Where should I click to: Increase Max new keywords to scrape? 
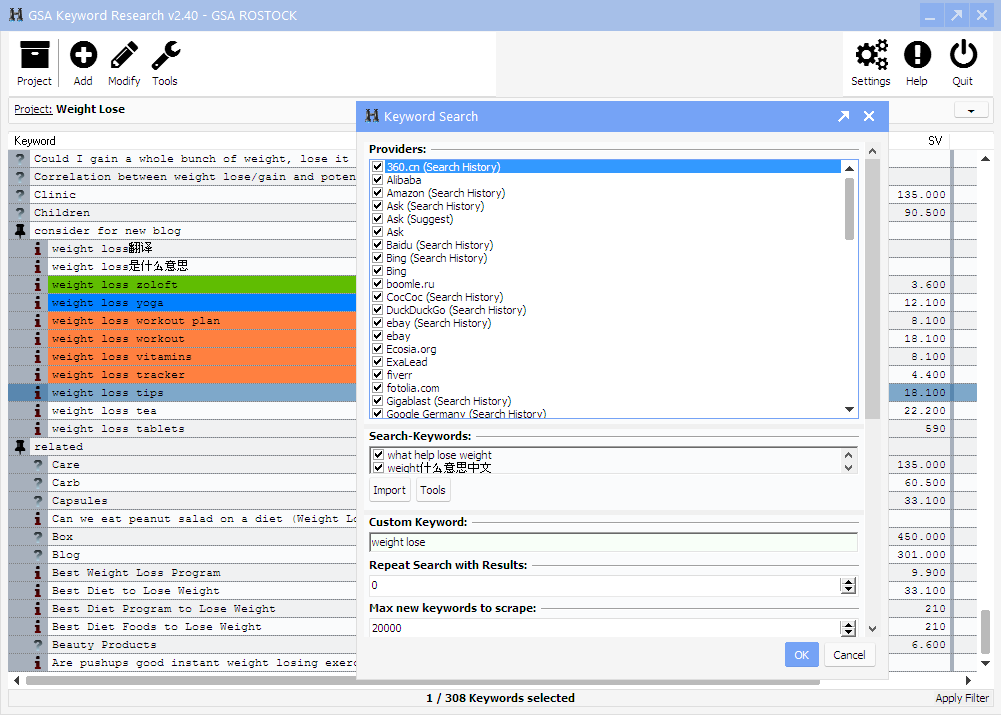848,624
